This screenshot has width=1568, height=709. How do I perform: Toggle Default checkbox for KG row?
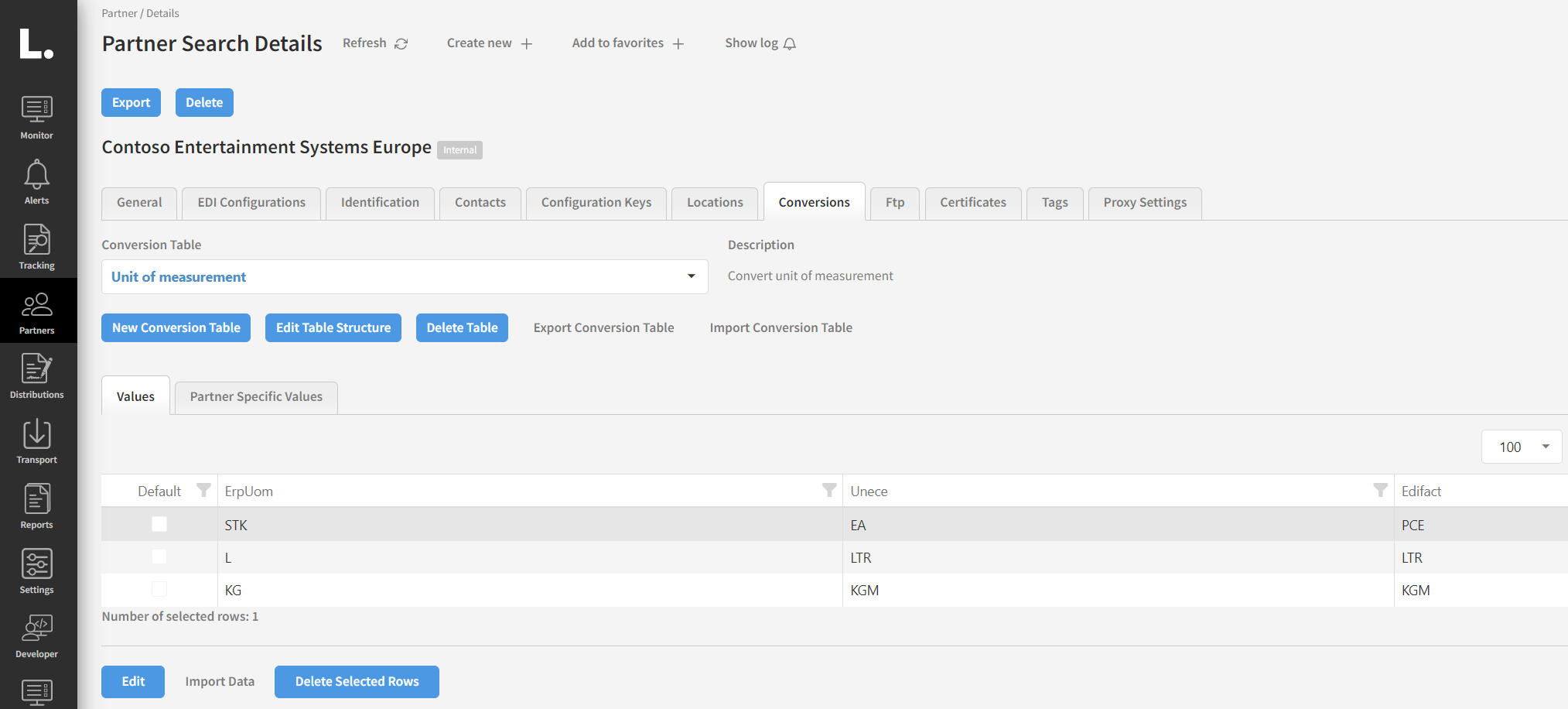[159, 590]
